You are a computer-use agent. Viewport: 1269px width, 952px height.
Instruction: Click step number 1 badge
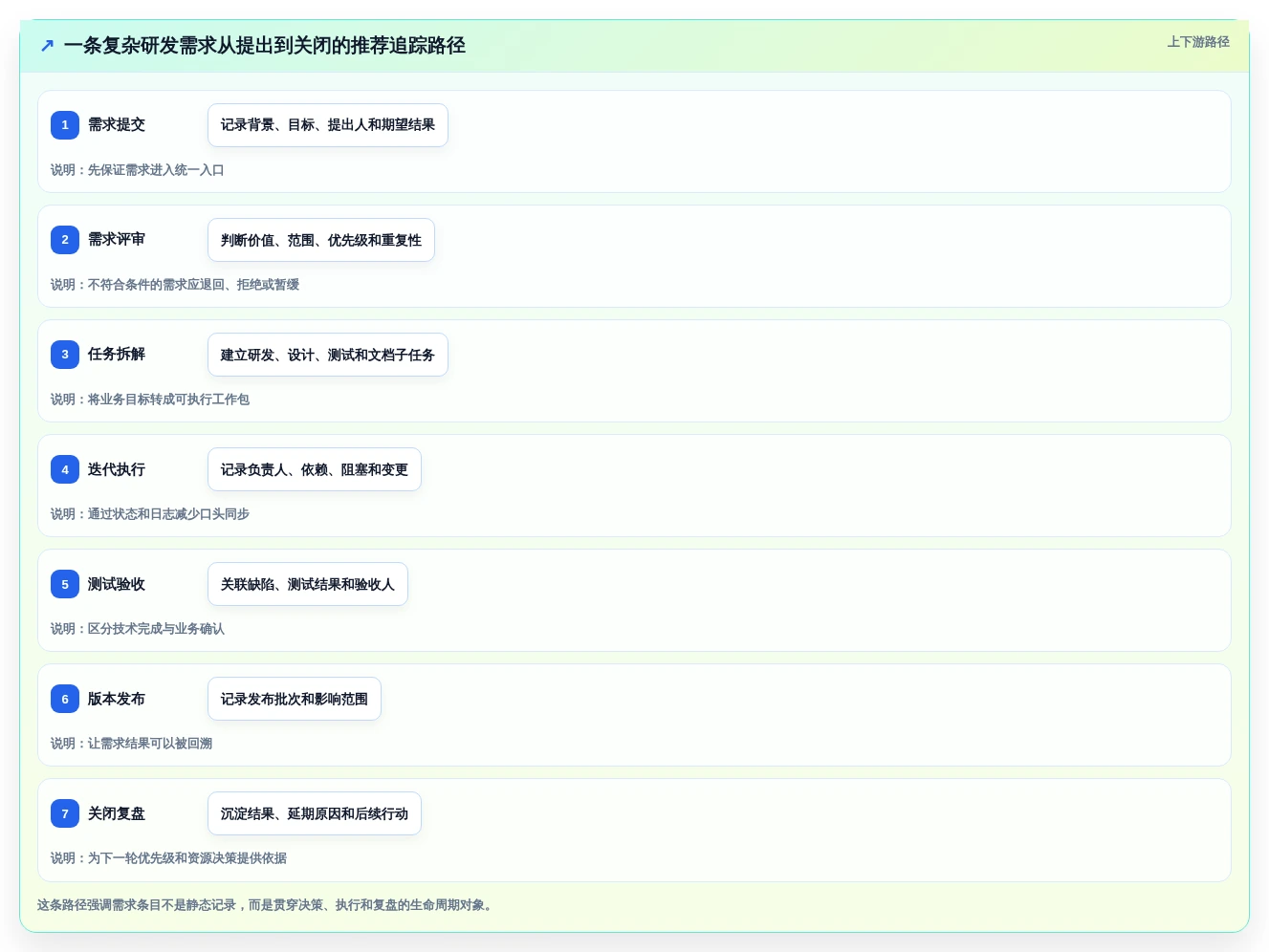[x=65, y=124]
